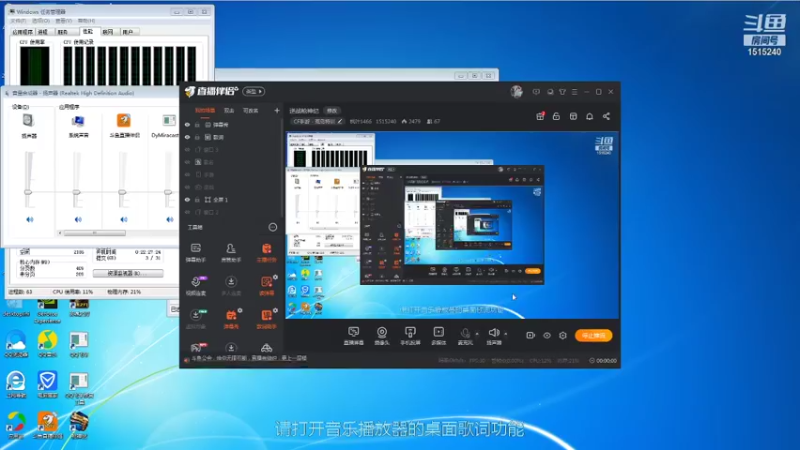The width and height of the screenshot is (800, 450).
Task: Click the preview eye icon near settings gear
Action: pyautogui.click(x=546, y=336)
